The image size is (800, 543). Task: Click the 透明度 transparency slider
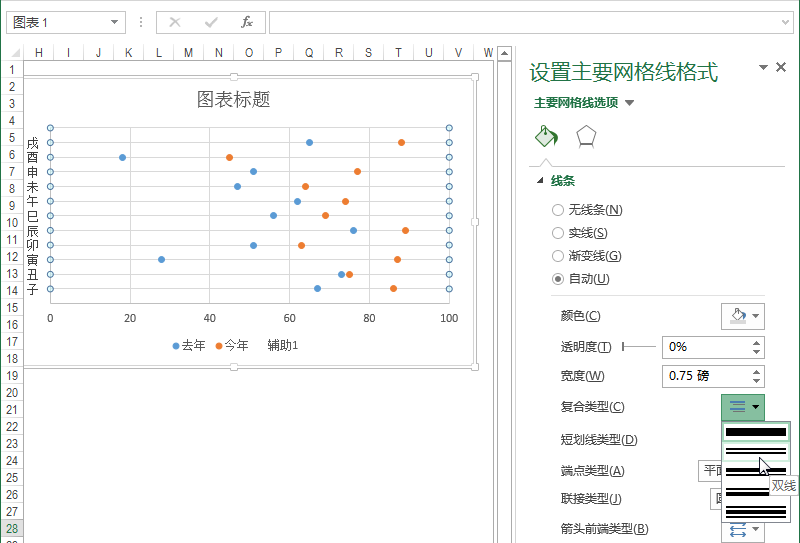tap(639, 347)
